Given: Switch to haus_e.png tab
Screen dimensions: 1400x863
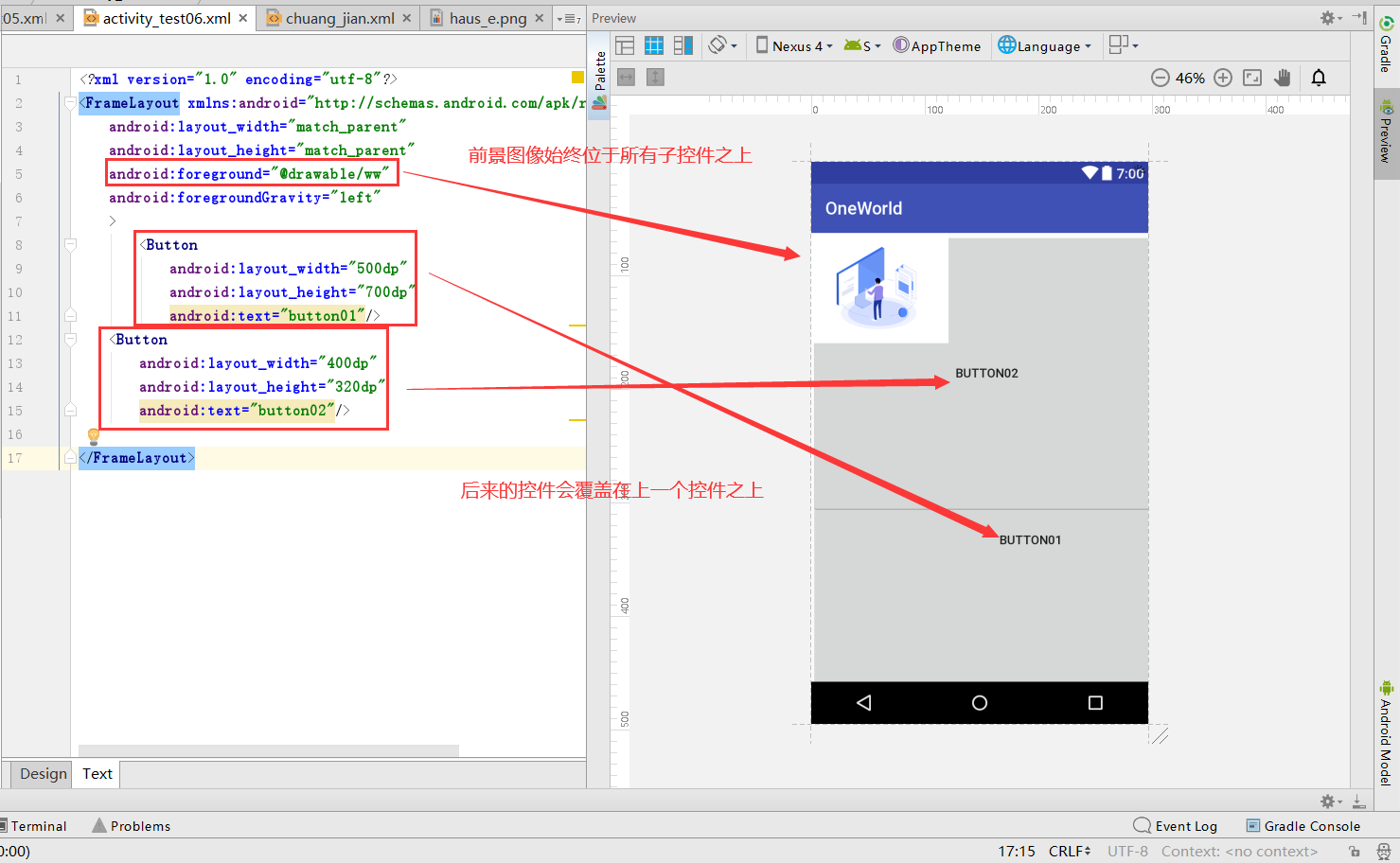Looking at the screenshot, I should (487, 18).
